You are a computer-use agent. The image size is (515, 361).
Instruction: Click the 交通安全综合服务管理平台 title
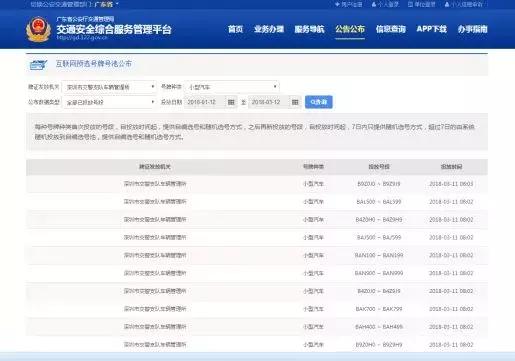click(x=114, y=29)
